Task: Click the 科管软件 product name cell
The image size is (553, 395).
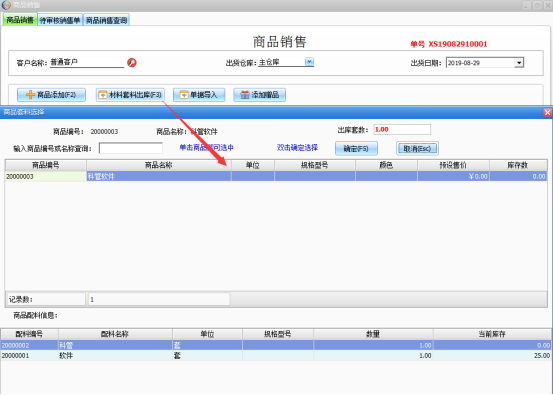Action: click(159, 176)
